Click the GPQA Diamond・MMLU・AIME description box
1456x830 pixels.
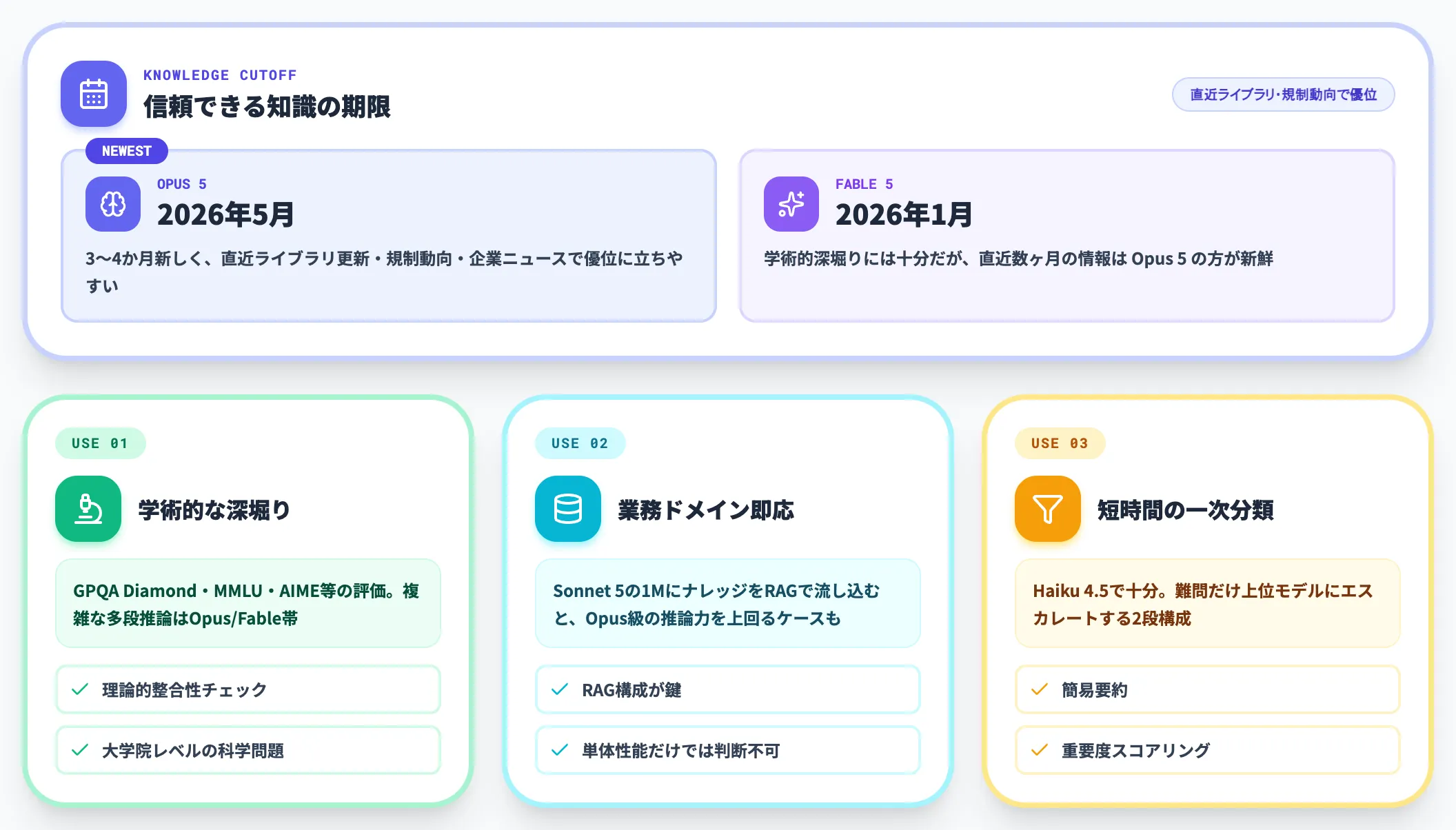tap(248, 603)
